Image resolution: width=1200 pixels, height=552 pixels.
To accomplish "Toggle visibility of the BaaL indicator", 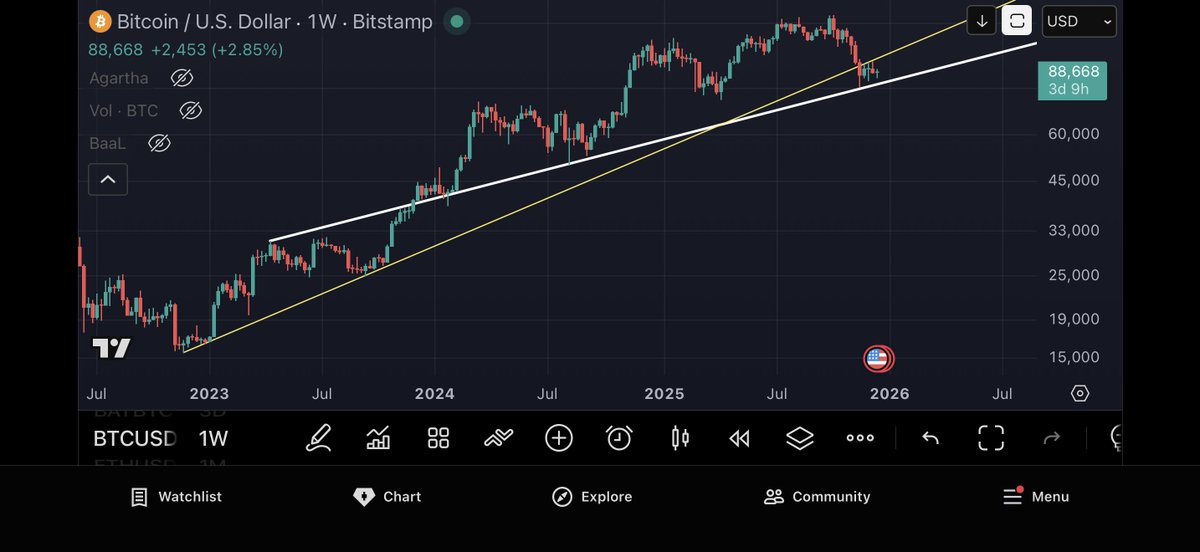I will point(158,144).
